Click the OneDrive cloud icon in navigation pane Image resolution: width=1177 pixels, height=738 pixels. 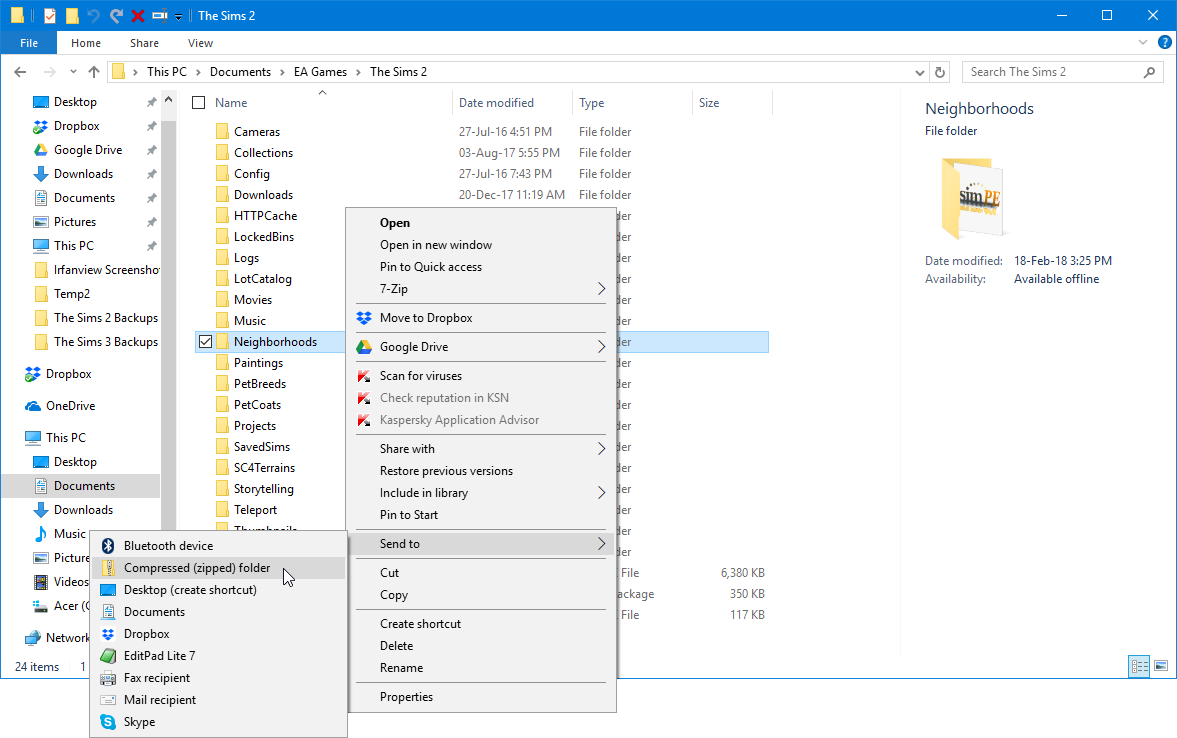pyautogui.click(x=33, y=406)
